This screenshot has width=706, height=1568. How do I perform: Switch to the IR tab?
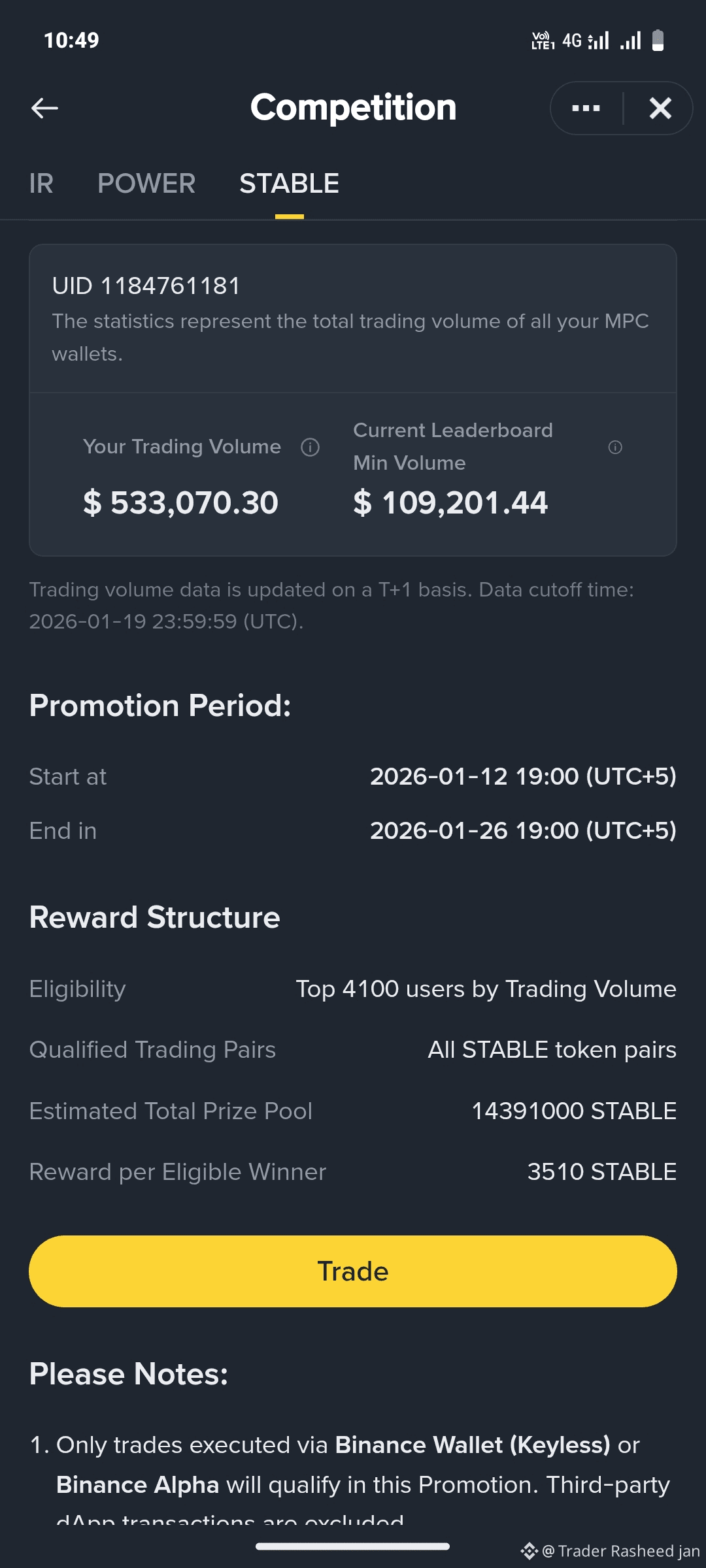pyautogui.click(x=41, y=184)
